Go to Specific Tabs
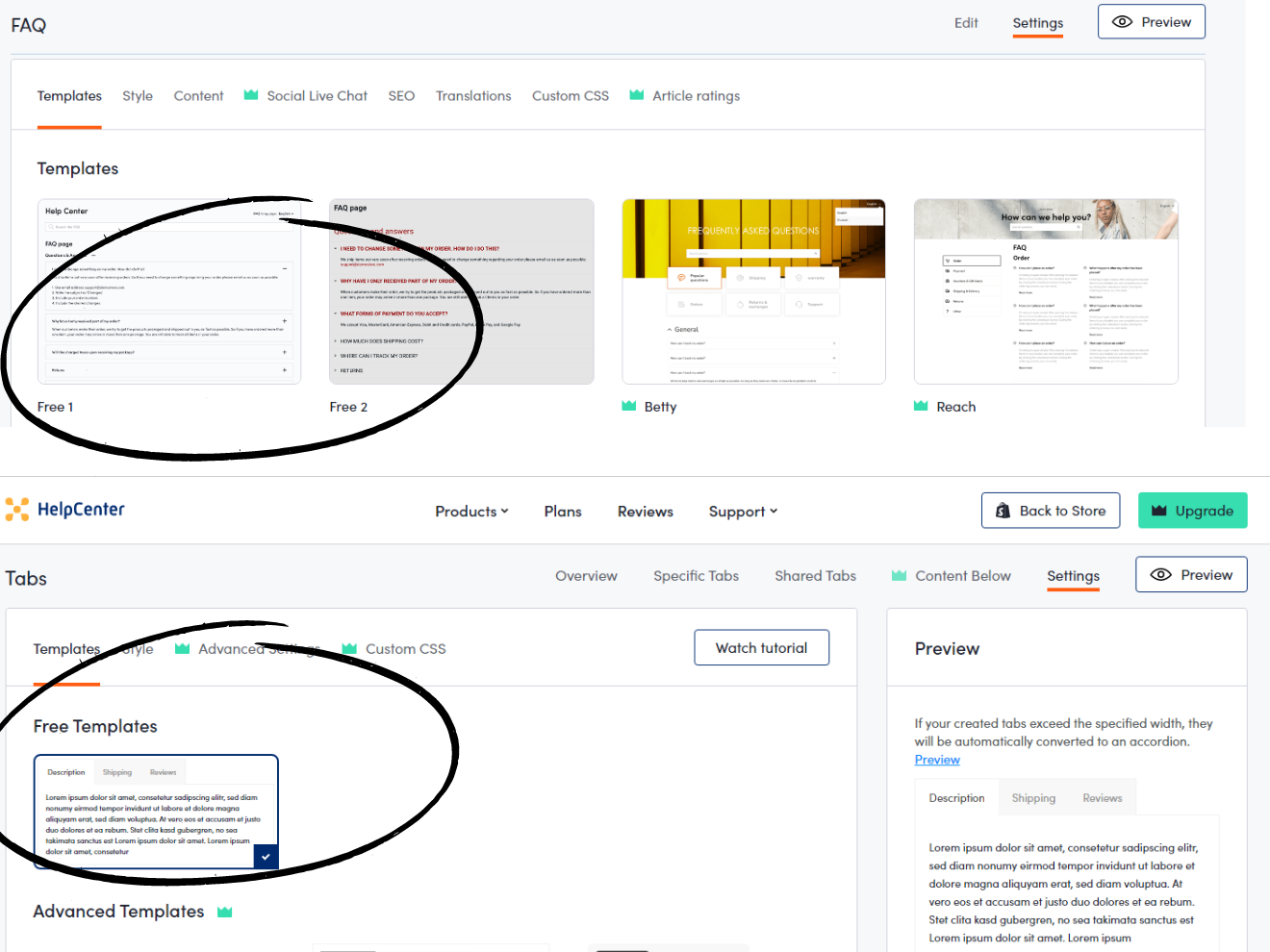Screen dimensions: 1270x952 (x=696, y=576)
